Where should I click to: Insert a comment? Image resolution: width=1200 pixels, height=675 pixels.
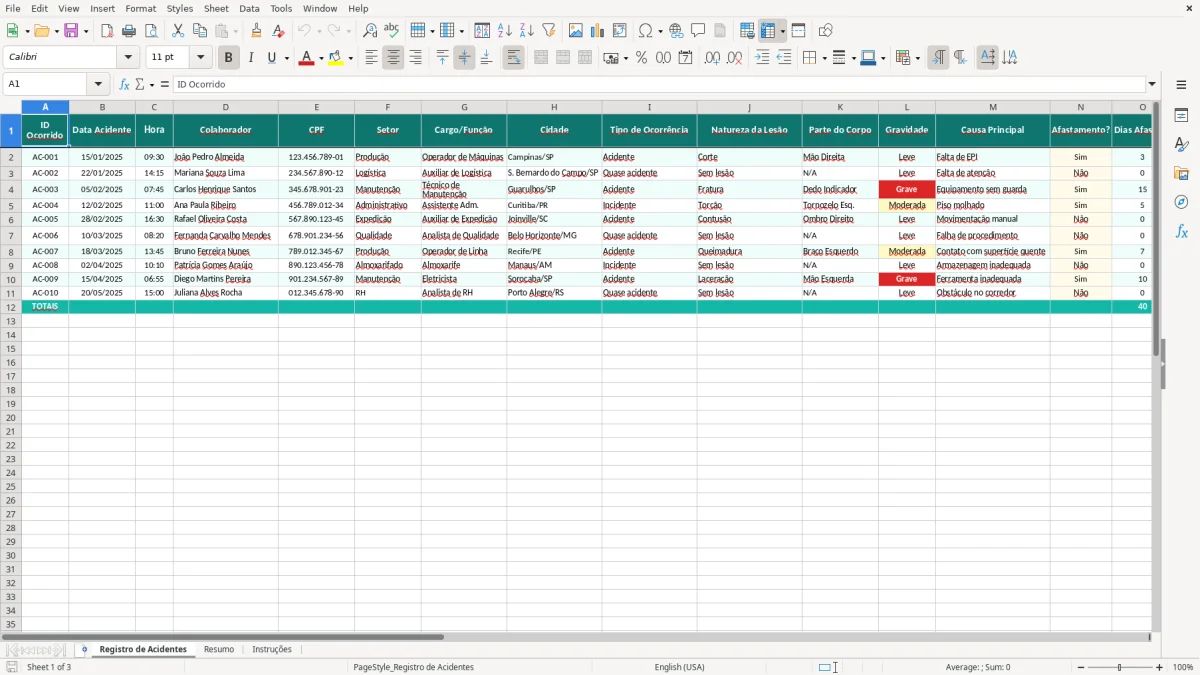[x=698, y=31]
